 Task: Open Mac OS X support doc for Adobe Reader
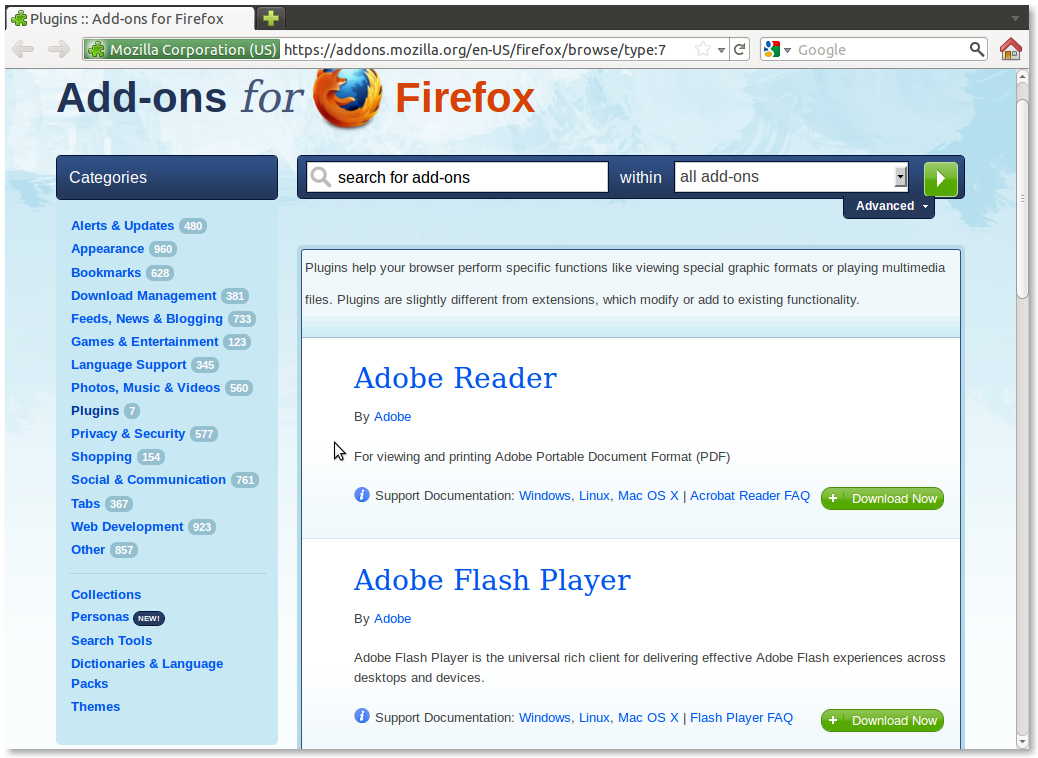tap(648, 496)
